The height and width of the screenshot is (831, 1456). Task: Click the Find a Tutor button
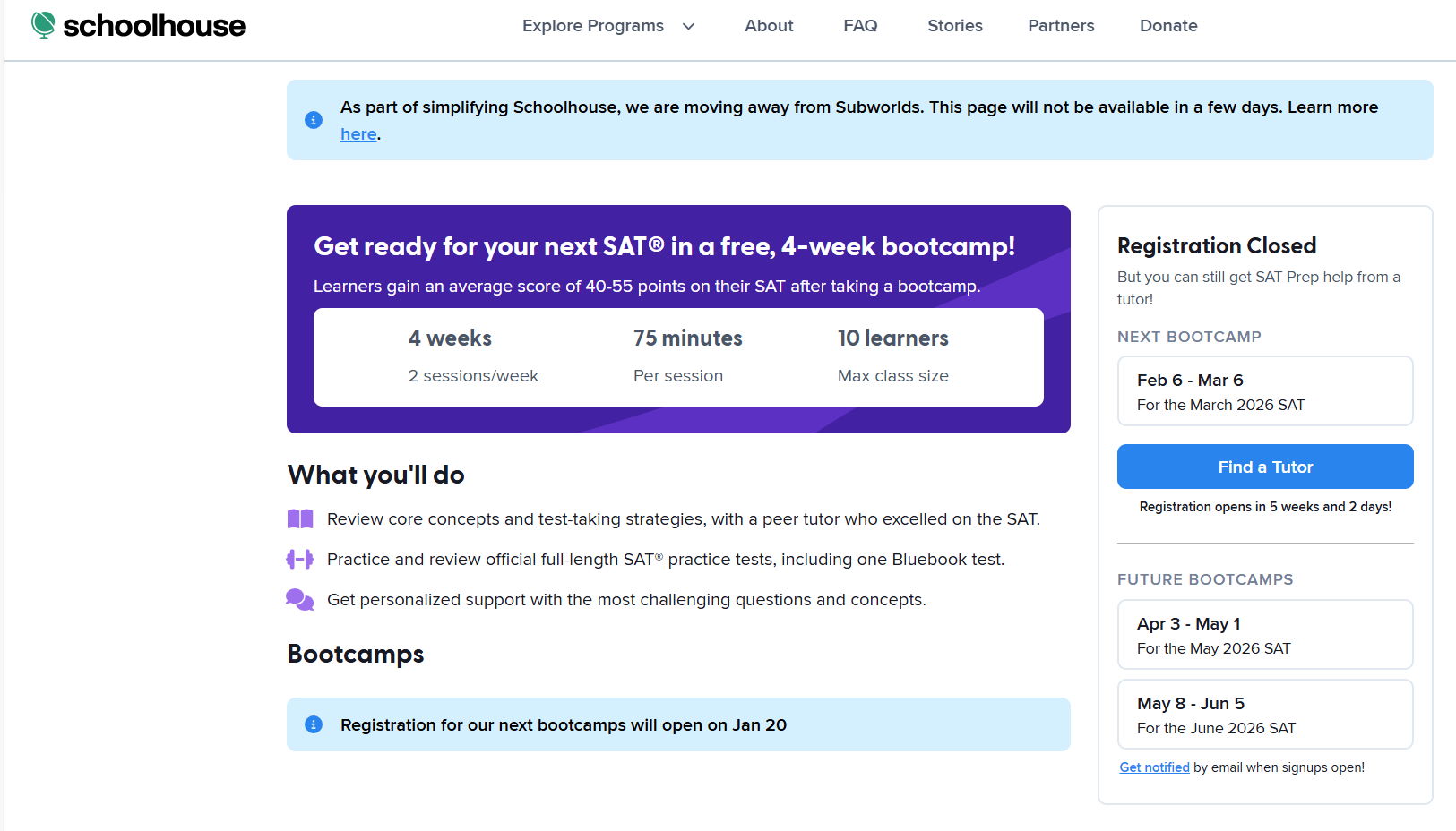click(x=1265, y=467)
